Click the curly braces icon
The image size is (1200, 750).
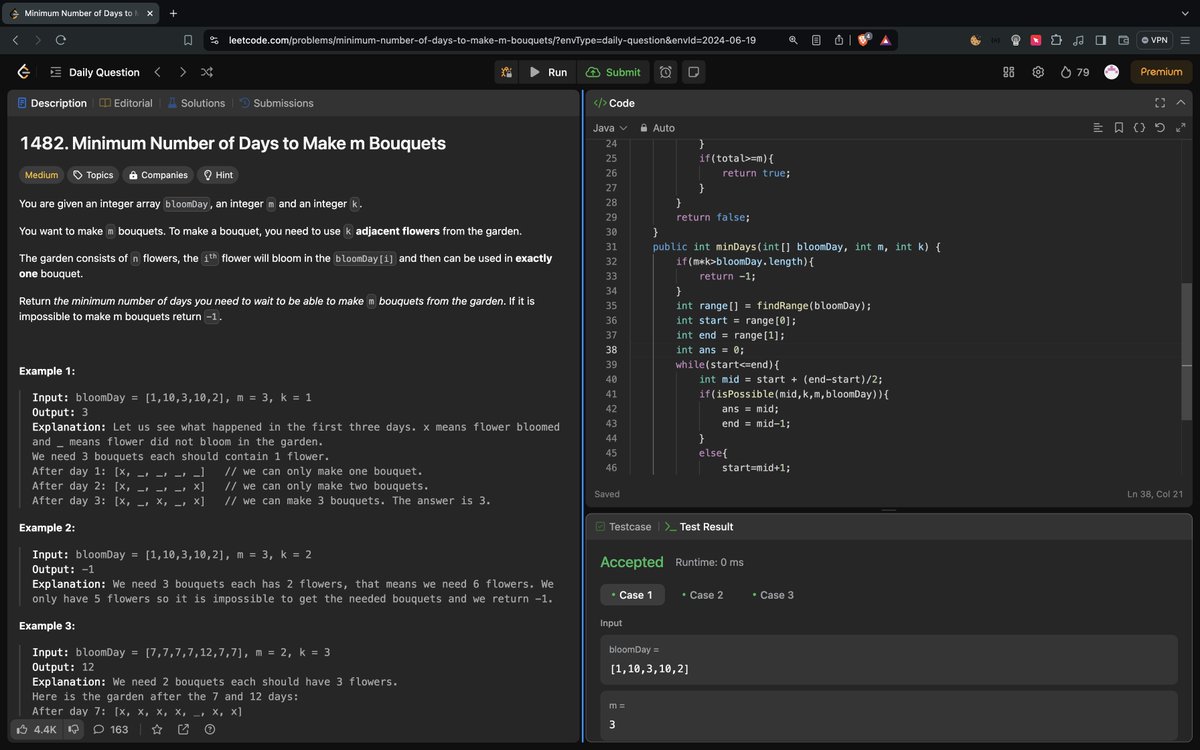point(1139,128)
